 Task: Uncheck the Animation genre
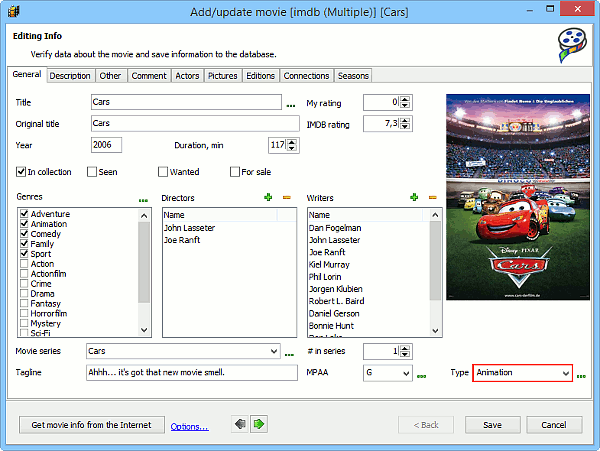[x=24, y=223]
